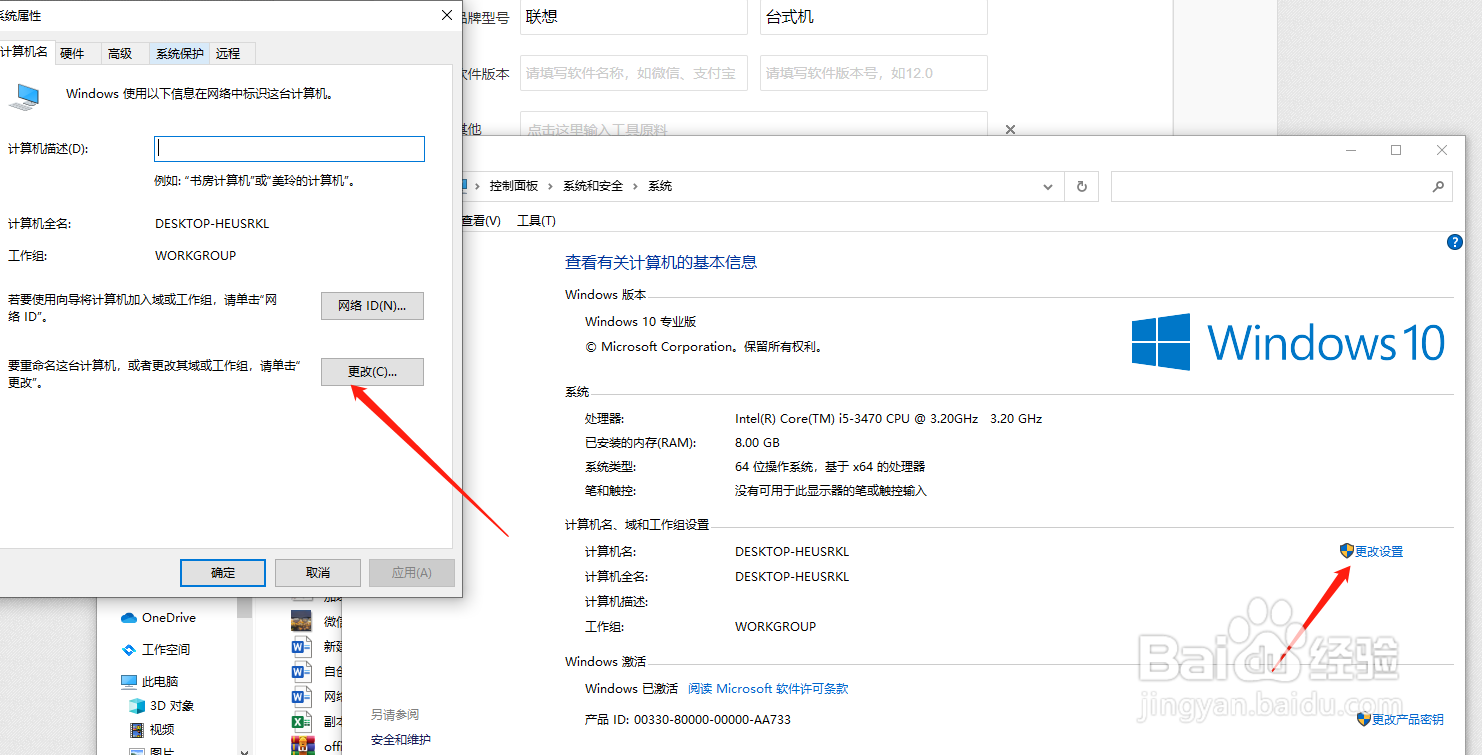
Task: Click the 更改(C)... button
Action: pos(372,372)
